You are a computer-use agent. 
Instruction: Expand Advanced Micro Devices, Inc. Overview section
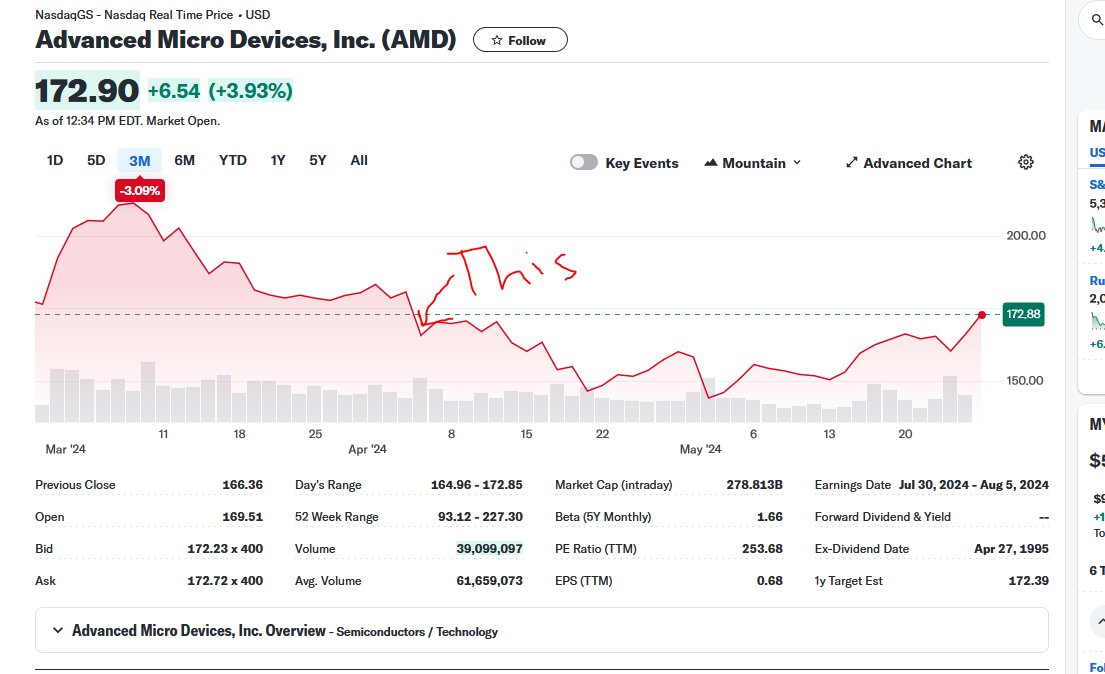[541, 630]
